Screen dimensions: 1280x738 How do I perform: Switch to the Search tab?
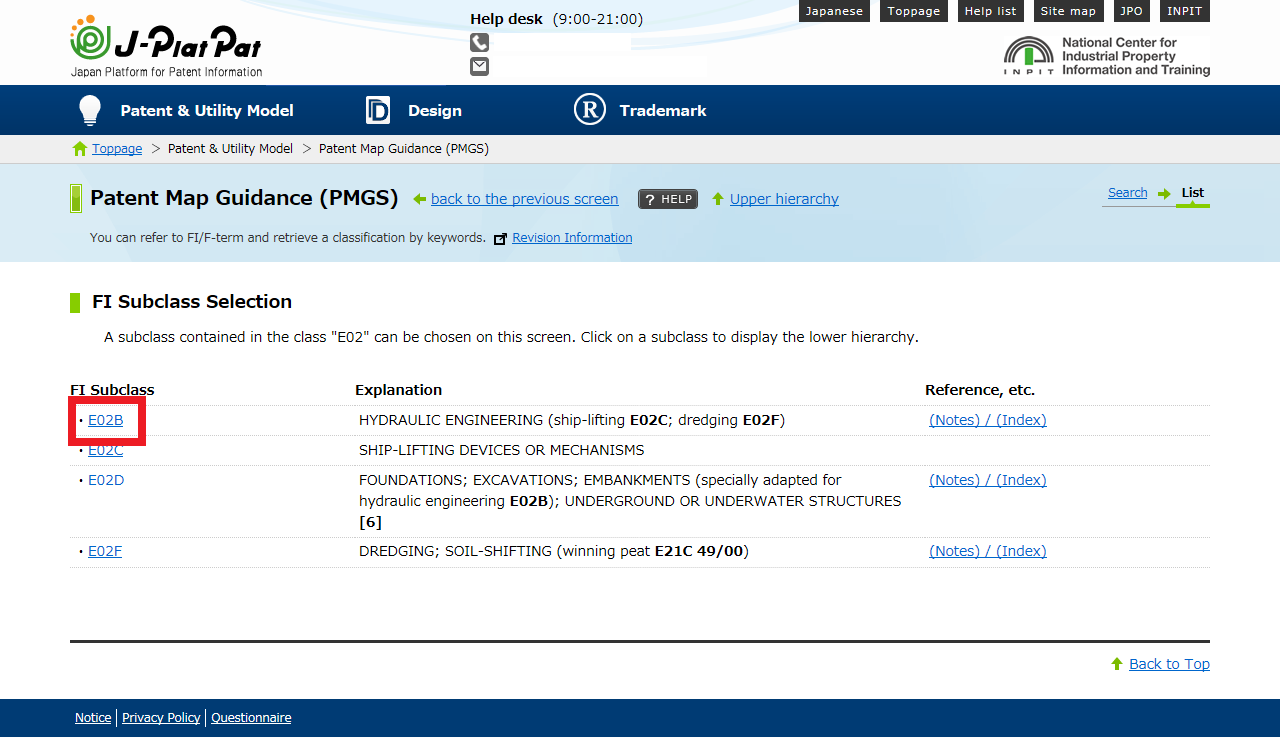click(x=1127, y=193)
